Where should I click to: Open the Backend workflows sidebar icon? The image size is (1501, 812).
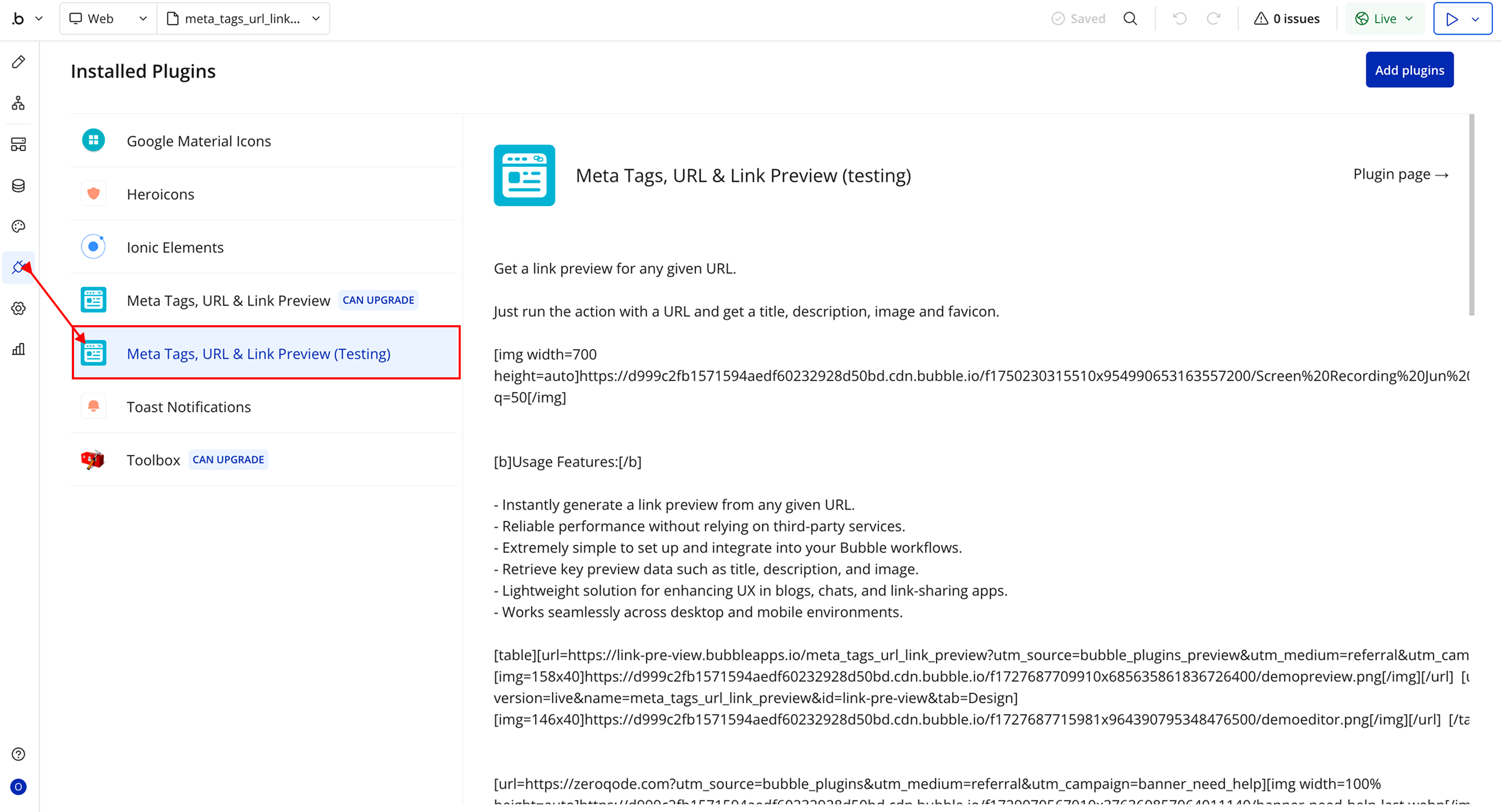[x=19, y=144]
